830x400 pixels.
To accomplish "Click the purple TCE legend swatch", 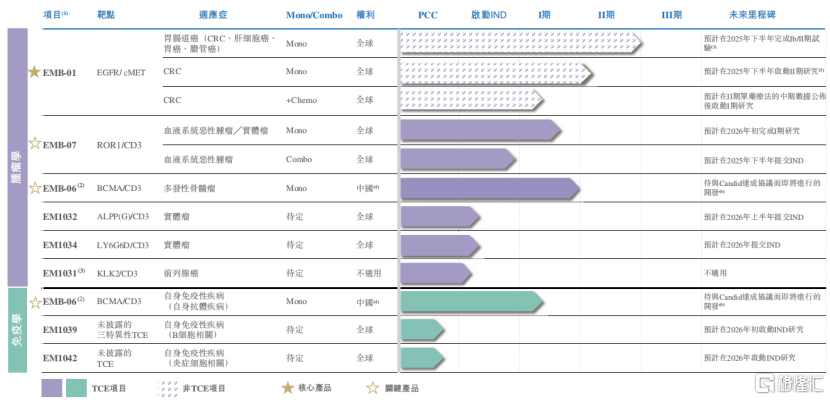I will click(52, 388).
